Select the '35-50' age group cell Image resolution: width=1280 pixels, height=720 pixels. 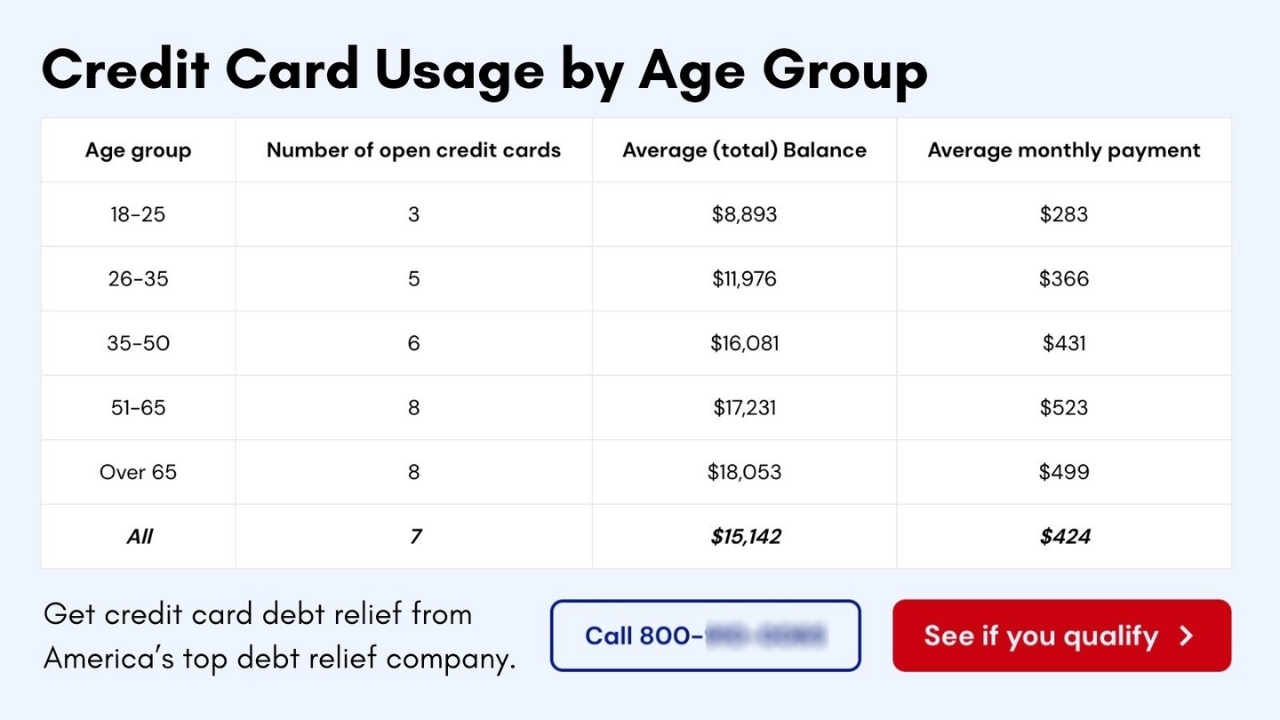click(x=138, y=343)
